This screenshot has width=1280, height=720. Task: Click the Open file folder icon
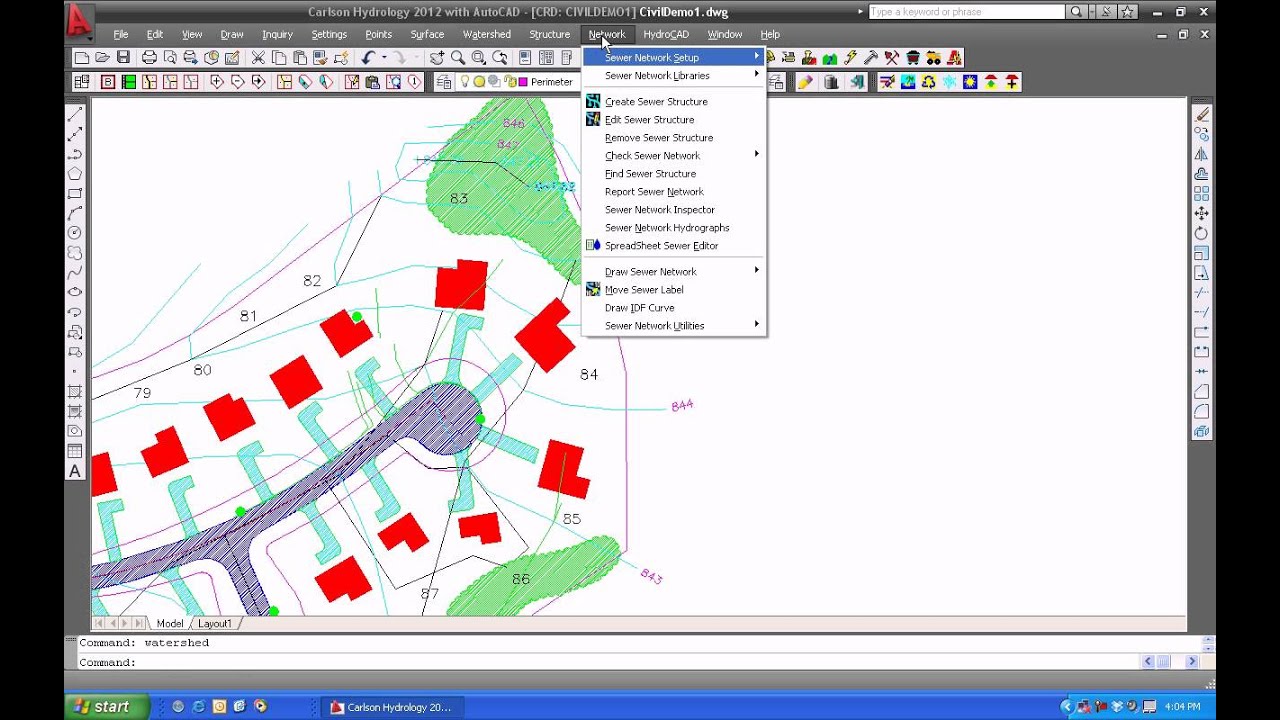click(x=102, y=58)
